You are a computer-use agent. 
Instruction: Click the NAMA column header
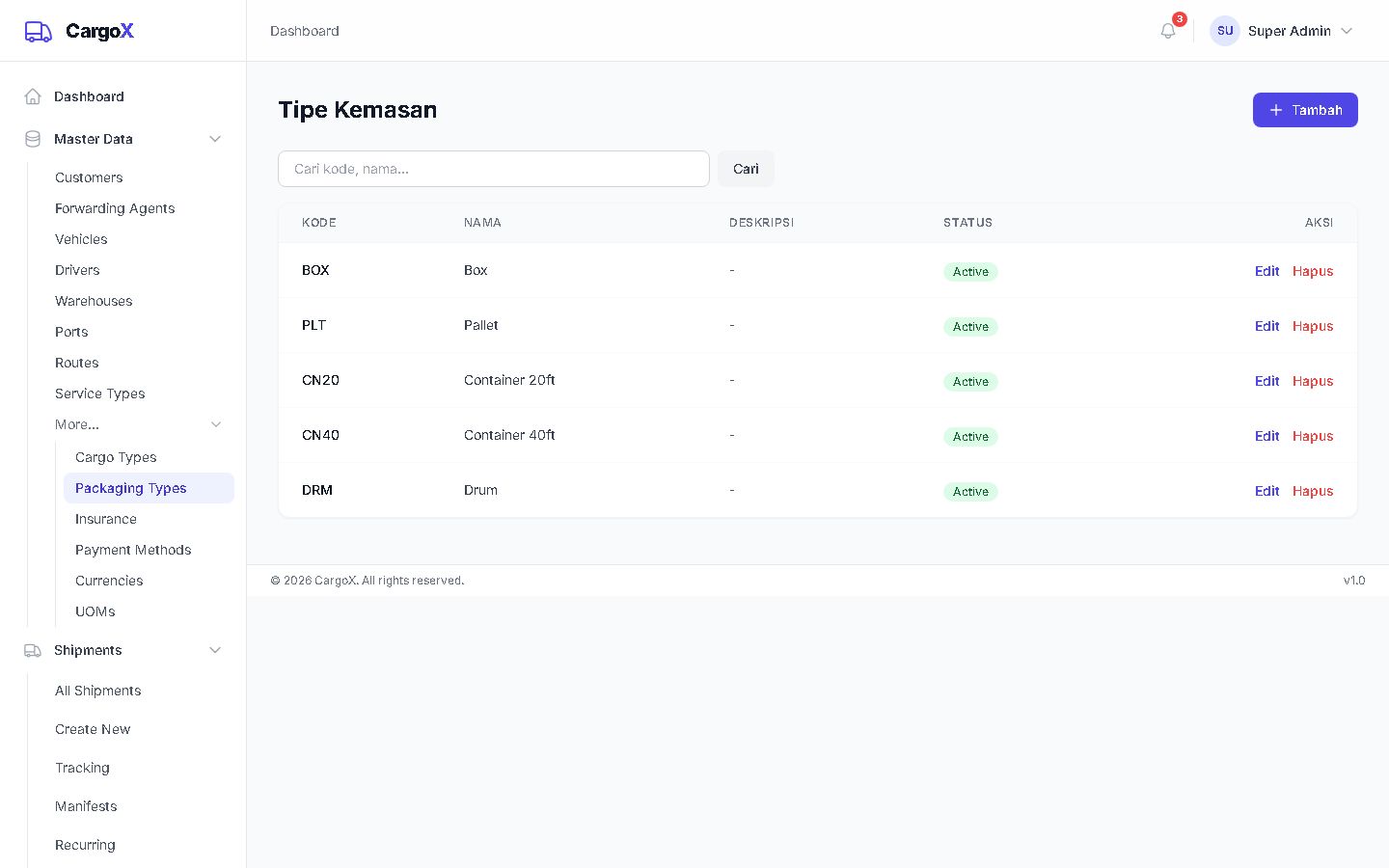[482, 223]
